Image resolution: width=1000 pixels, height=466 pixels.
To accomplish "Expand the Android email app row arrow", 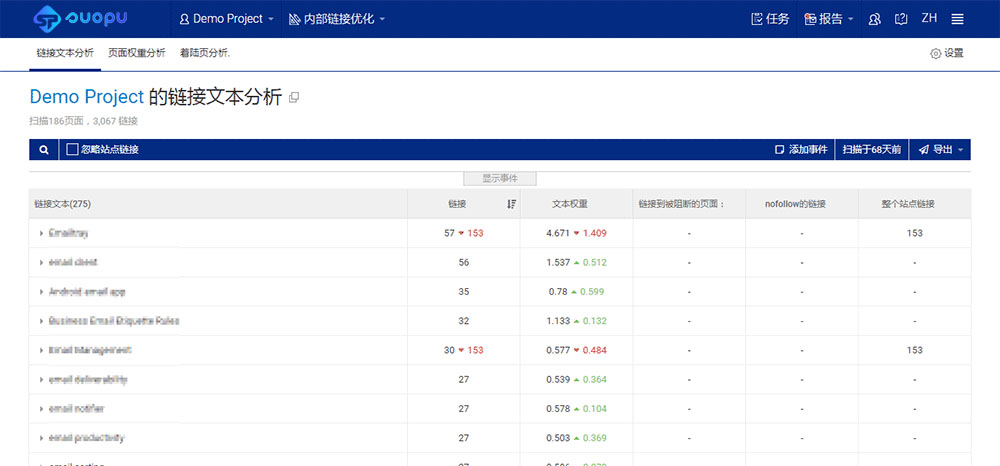I will click(41, 292).
